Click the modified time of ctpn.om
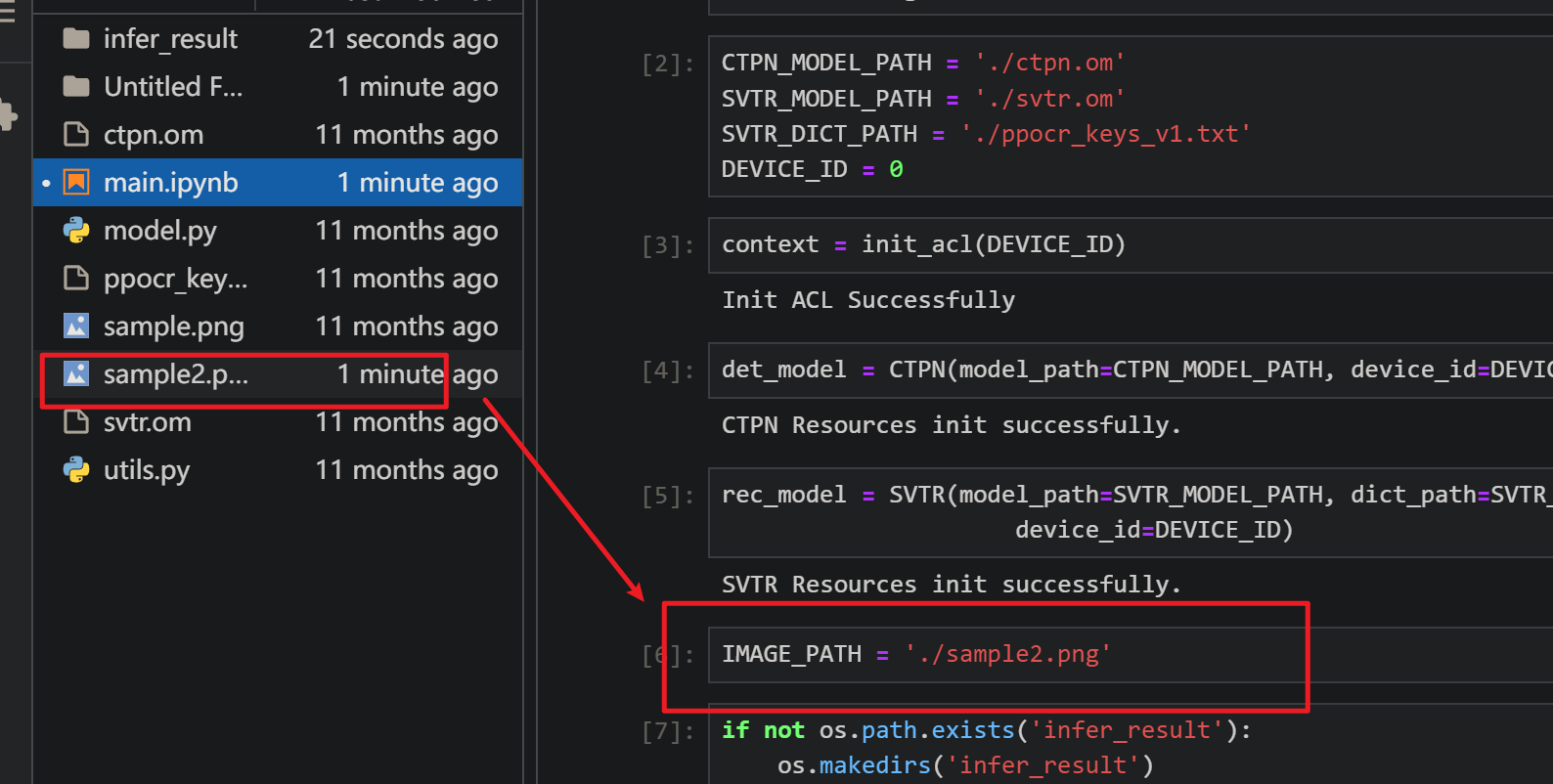1553x784 pixels. tap(407, 135)
